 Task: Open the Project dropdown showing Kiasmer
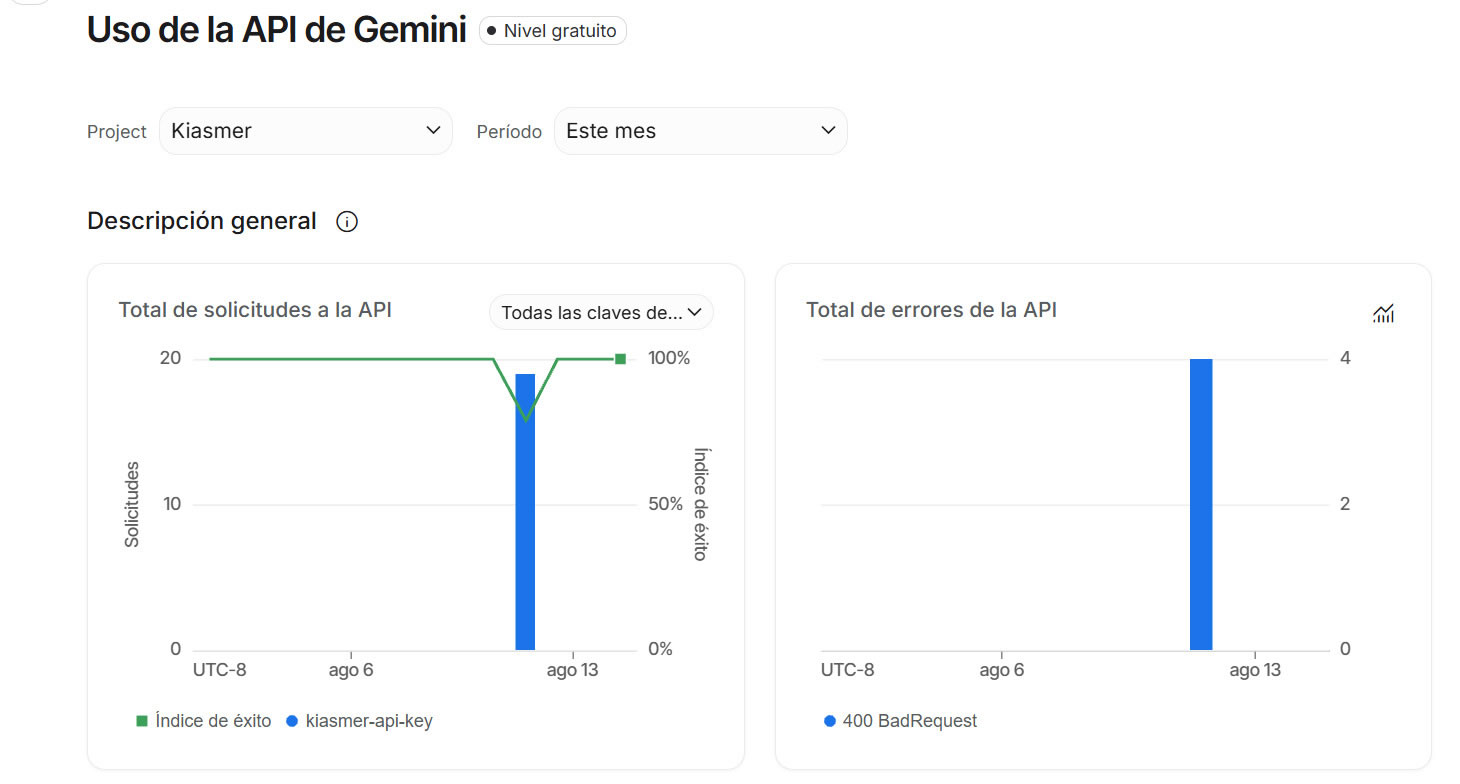[x=306, y=131]
